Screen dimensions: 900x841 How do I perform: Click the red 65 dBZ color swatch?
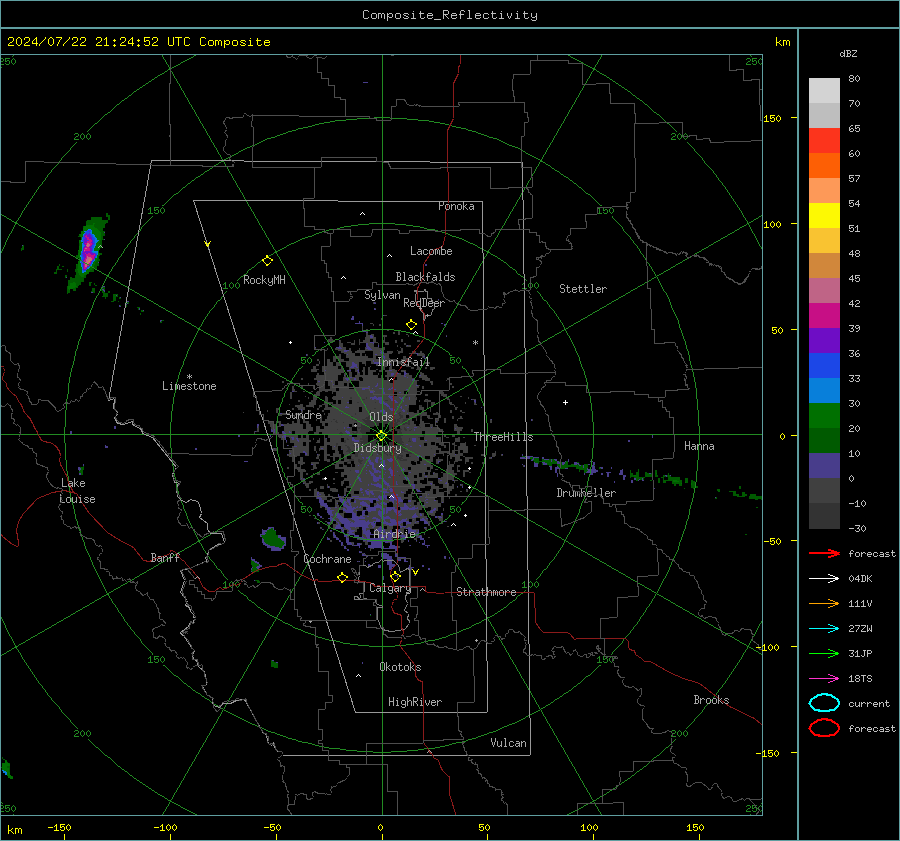click(824, 141)
